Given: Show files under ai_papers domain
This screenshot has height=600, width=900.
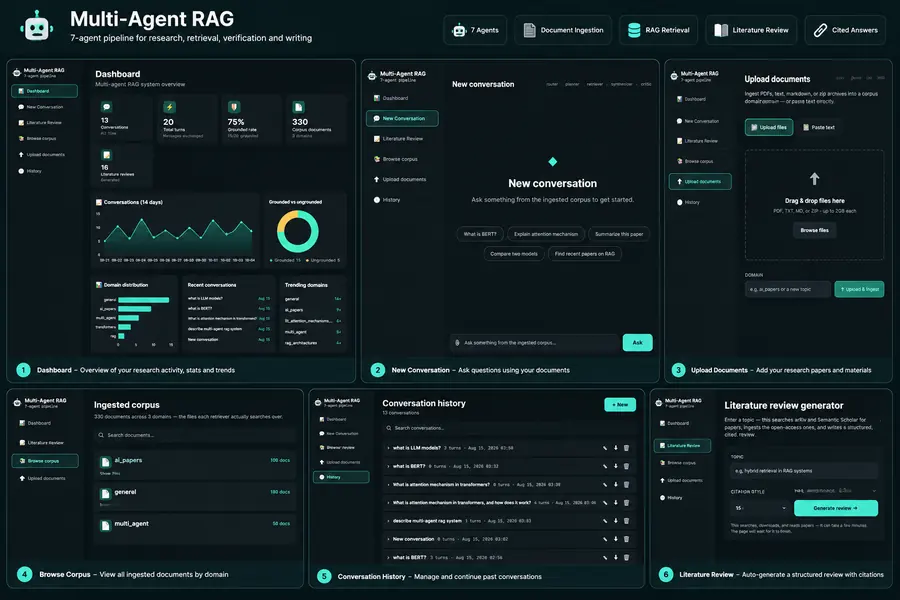Looking at the screenshot, I should pyautogui.click(x=110, y=474).
